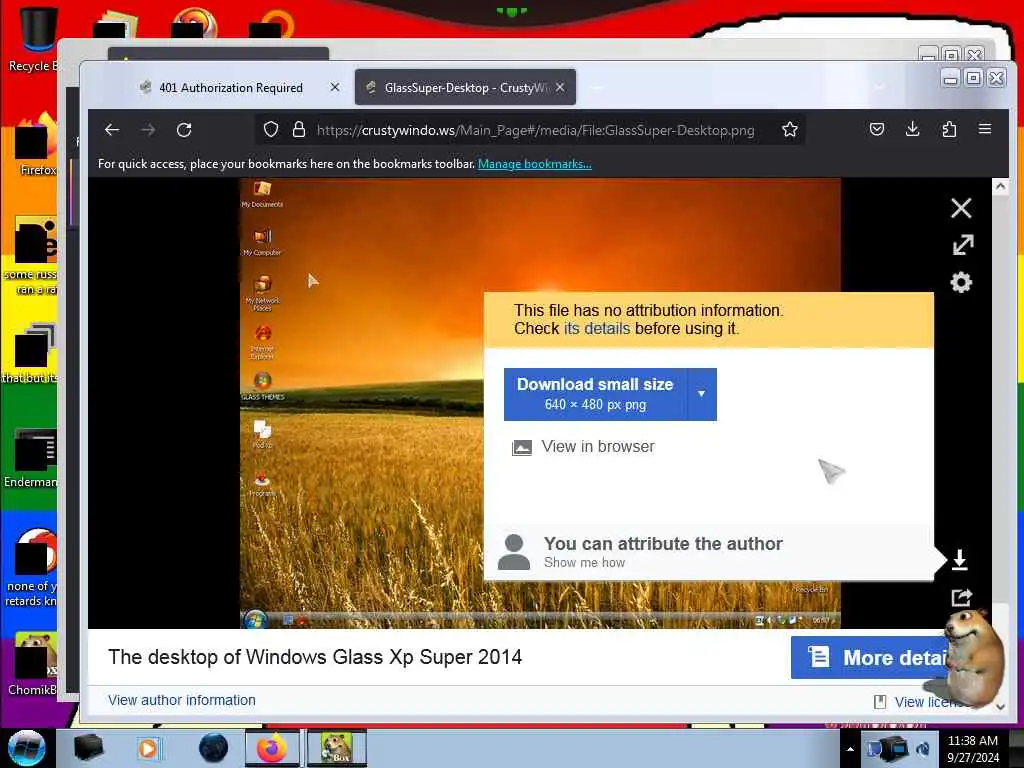Expand the image to full screen
This screenshot has width=1024, height=768.
pyautogui.click(x=963, y=245)
